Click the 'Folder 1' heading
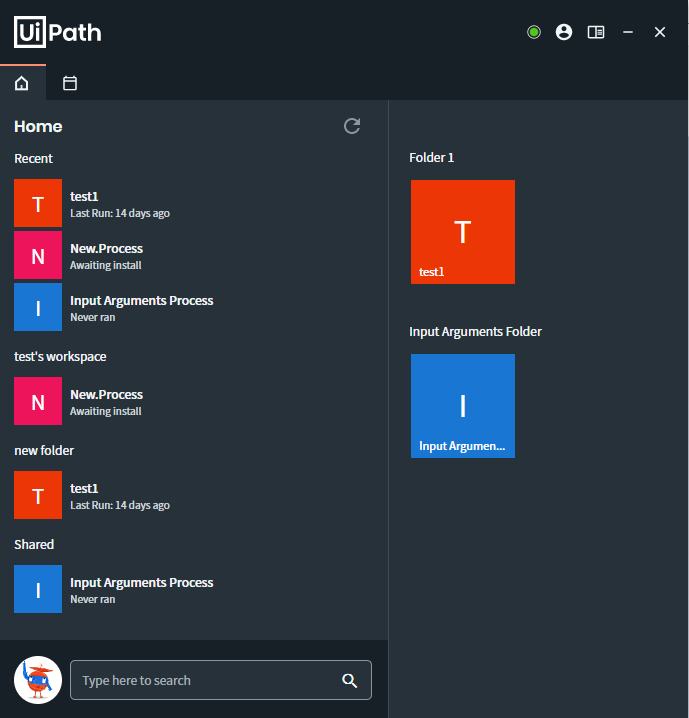The width and height of the screenshot is (689, 718). tap(432, 158)
